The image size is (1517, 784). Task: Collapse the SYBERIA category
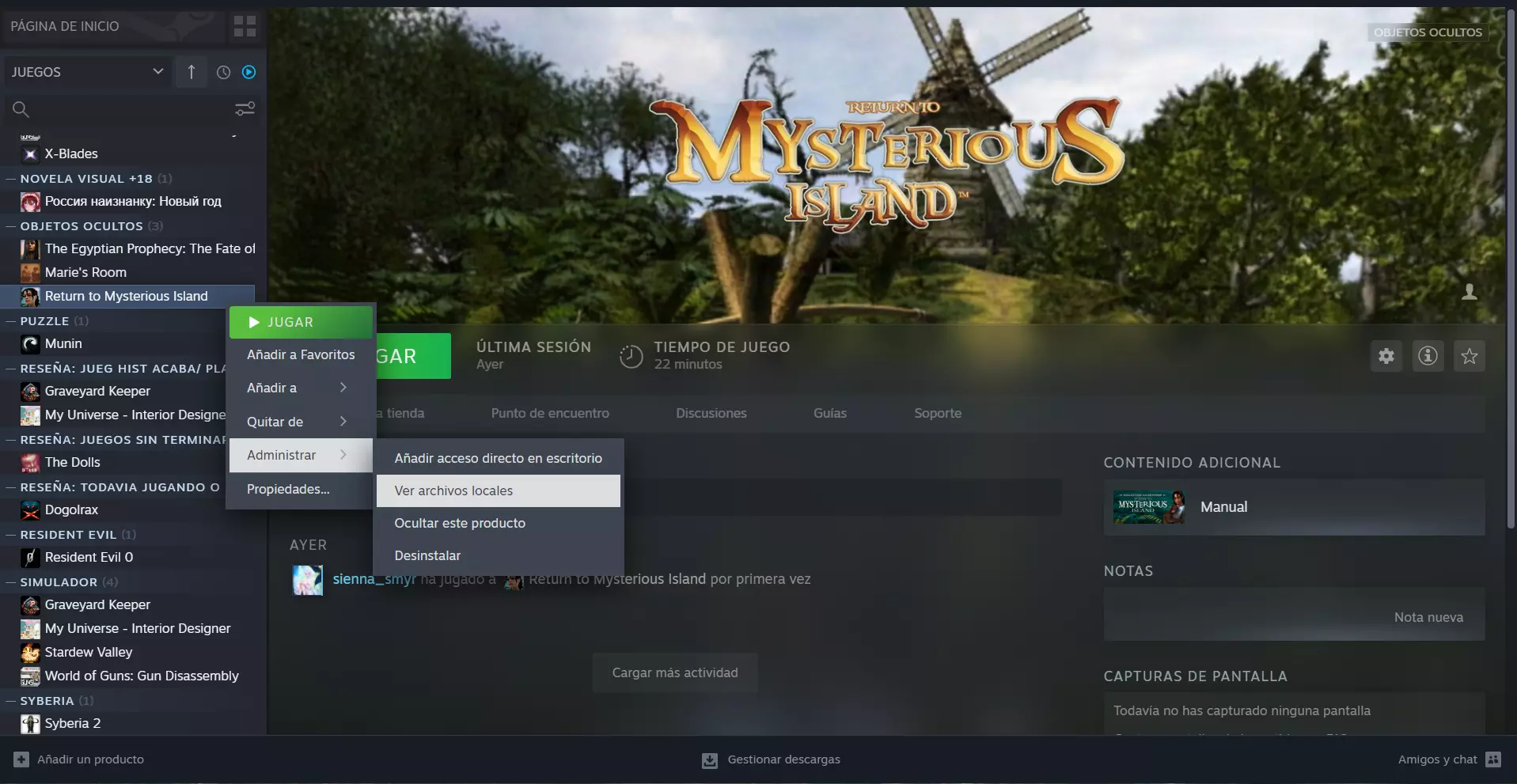point(11,701)
